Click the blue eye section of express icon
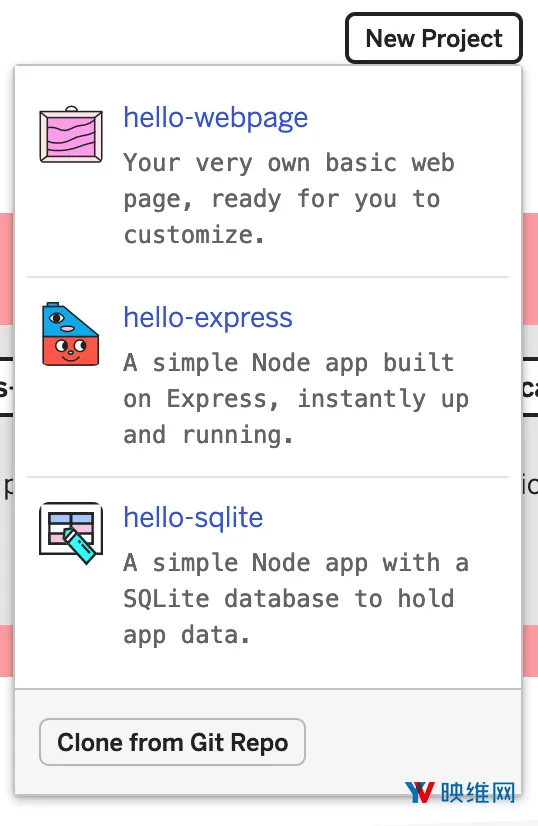Screen dimensions: 538x826 pos(64,322)
